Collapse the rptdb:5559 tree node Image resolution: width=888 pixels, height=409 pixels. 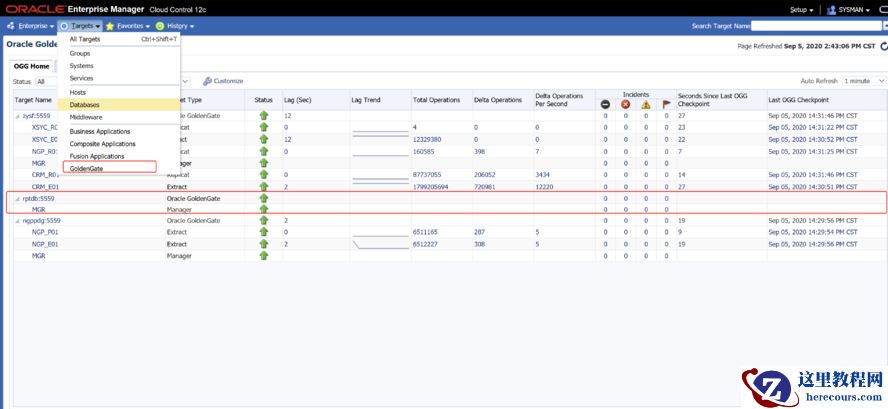[x=17, y=198]
